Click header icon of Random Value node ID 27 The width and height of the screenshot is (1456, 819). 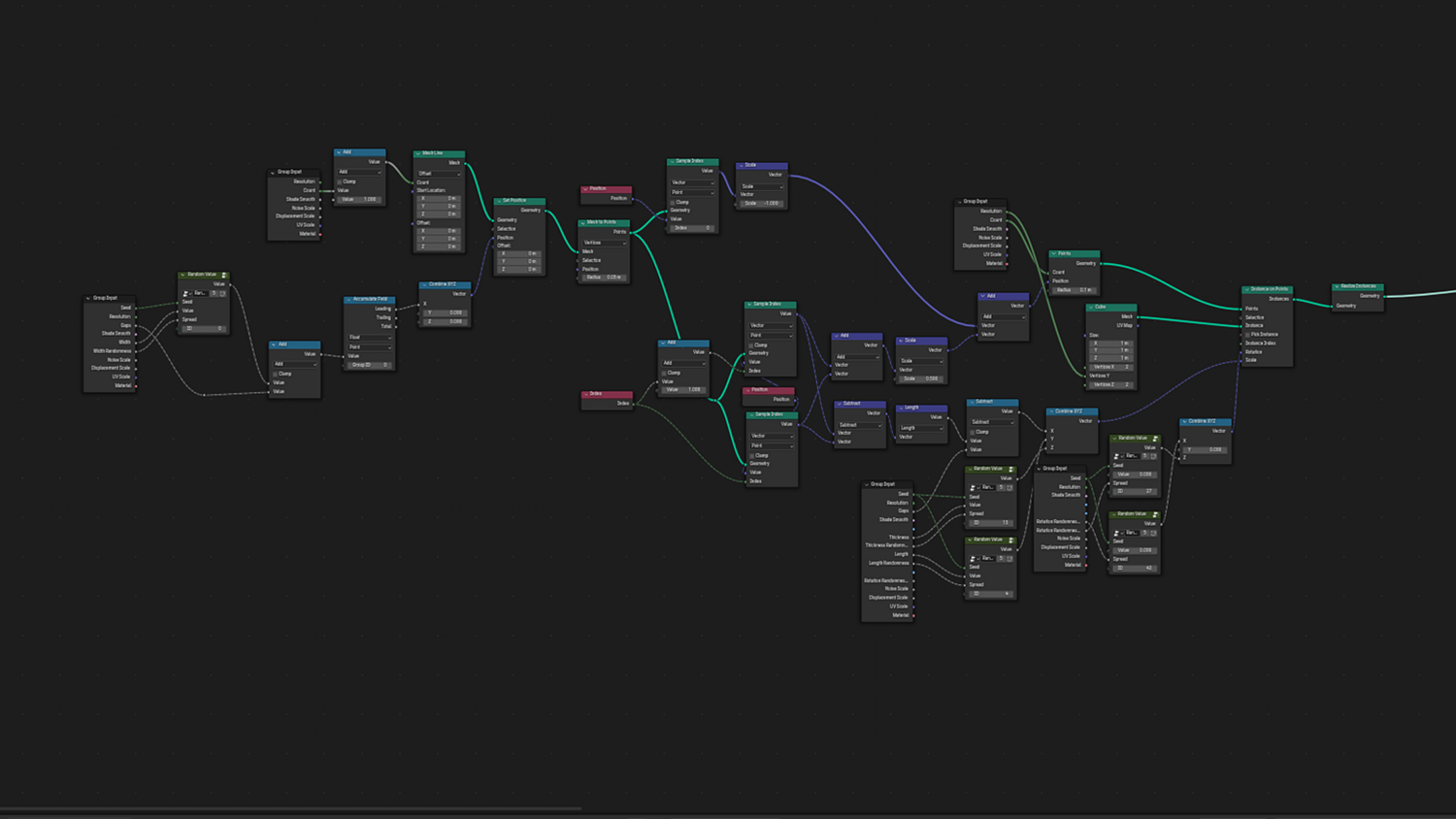point(1155,439)
